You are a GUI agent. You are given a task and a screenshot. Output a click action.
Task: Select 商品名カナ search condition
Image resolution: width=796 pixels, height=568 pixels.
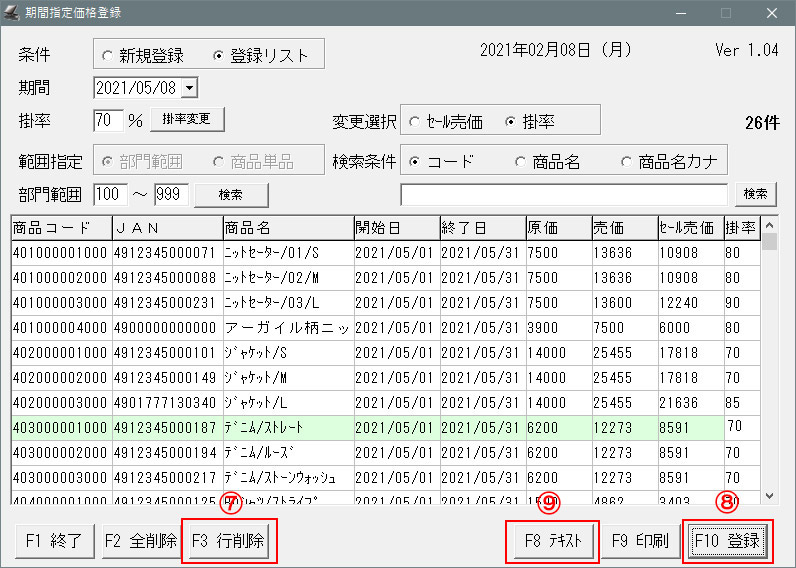[x=626, y=162]
